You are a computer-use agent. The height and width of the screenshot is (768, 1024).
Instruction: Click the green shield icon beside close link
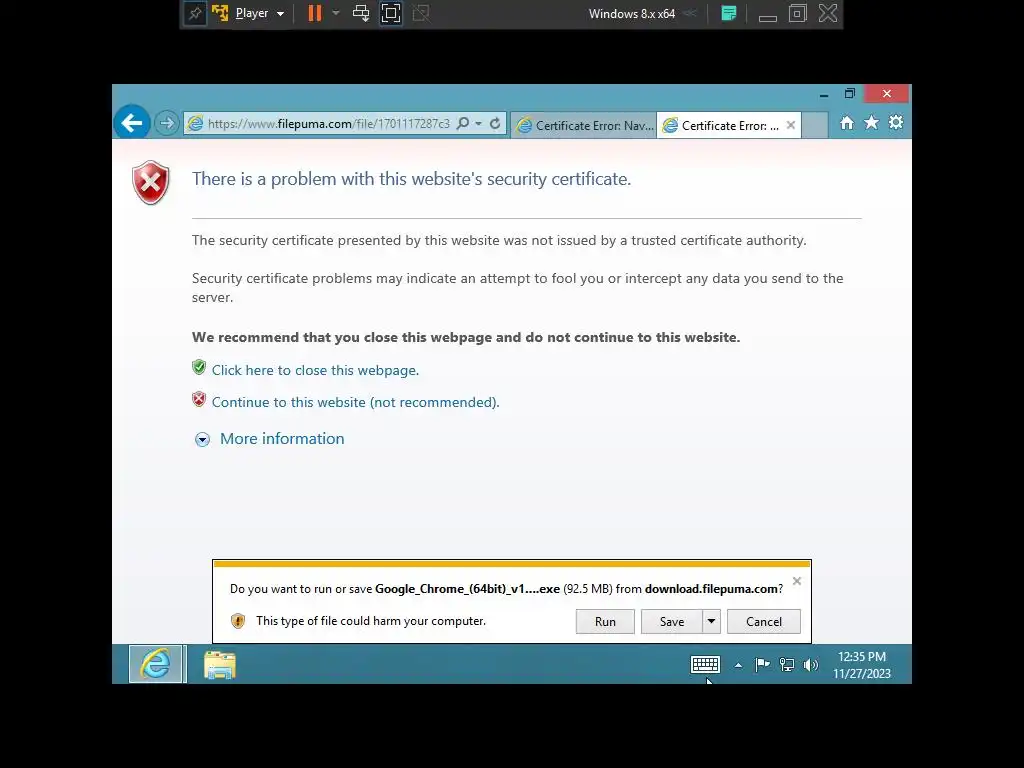click(x=199, y=368)
